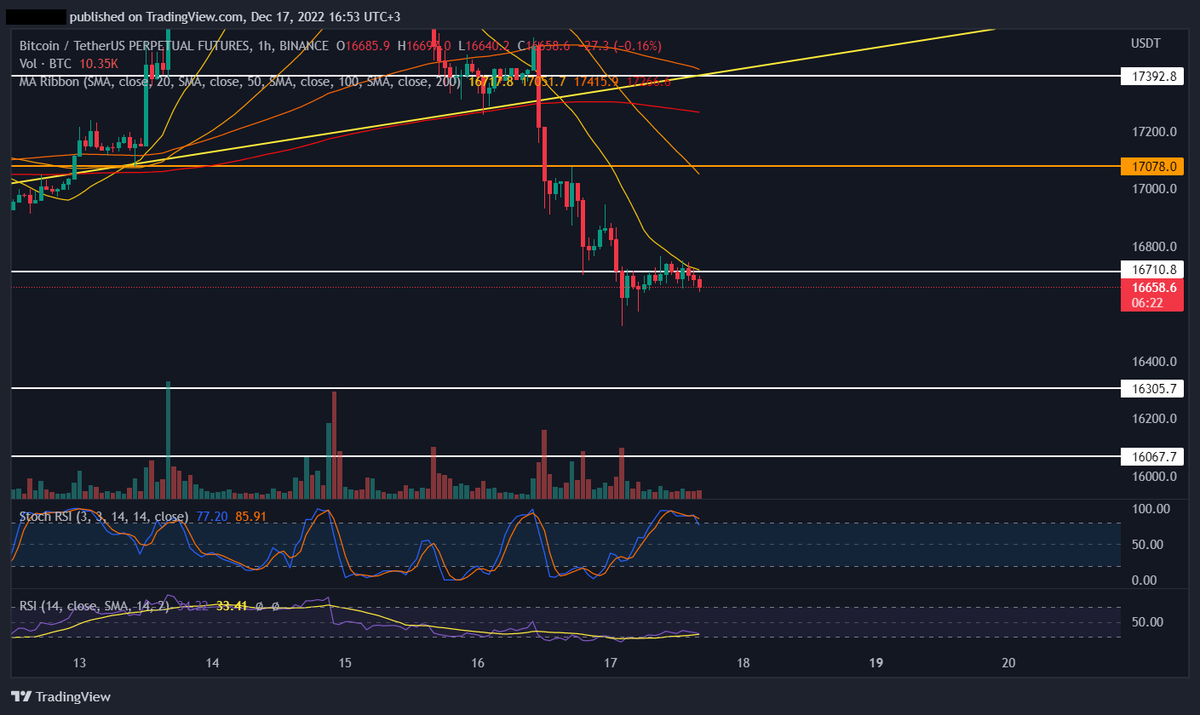This screenshot has height=715, width=1200.
Task: Click the 16400.0 price axis tick
Action: (x=1155, y=362)
